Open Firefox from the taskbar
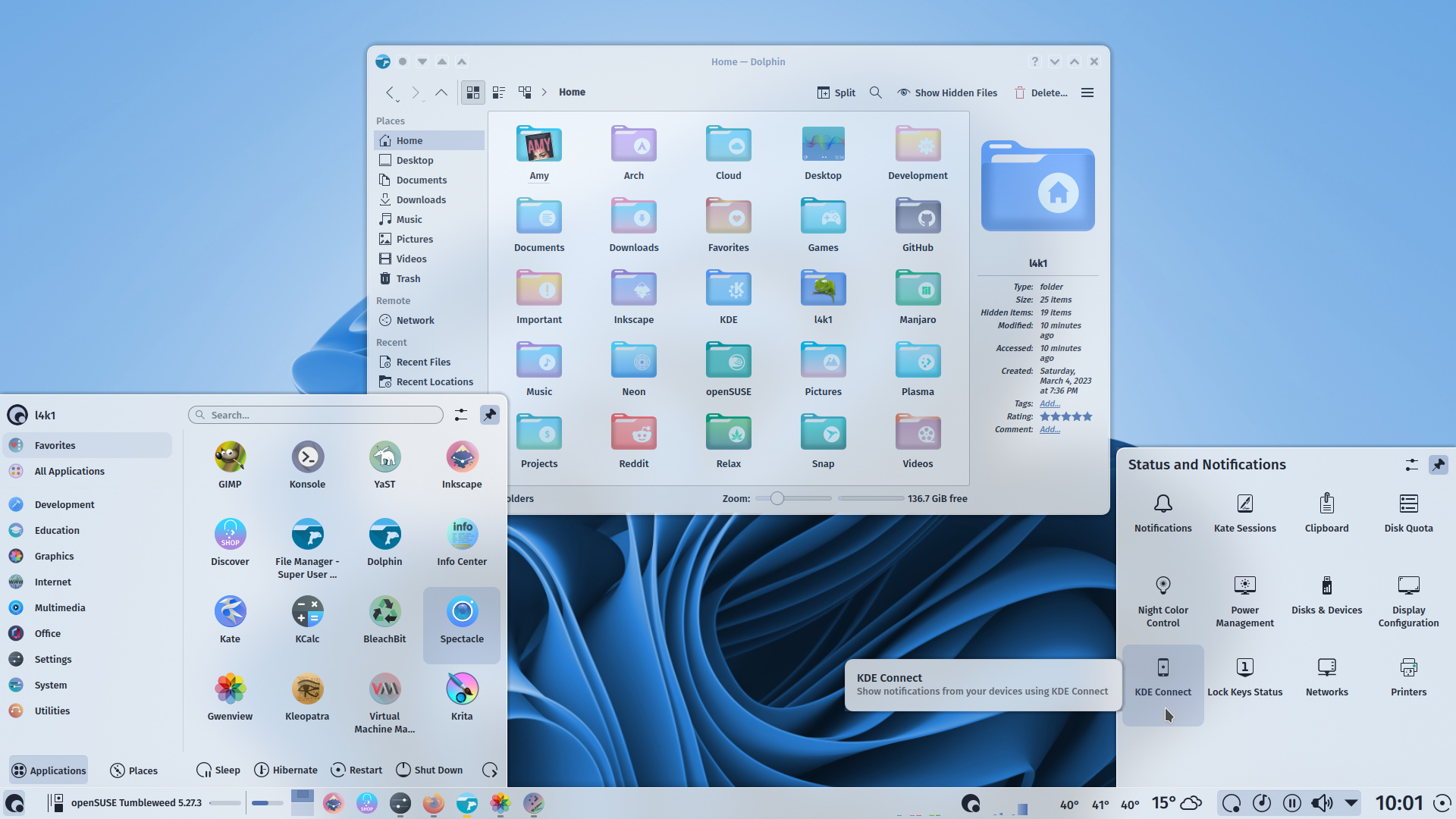 click(434, 803)
